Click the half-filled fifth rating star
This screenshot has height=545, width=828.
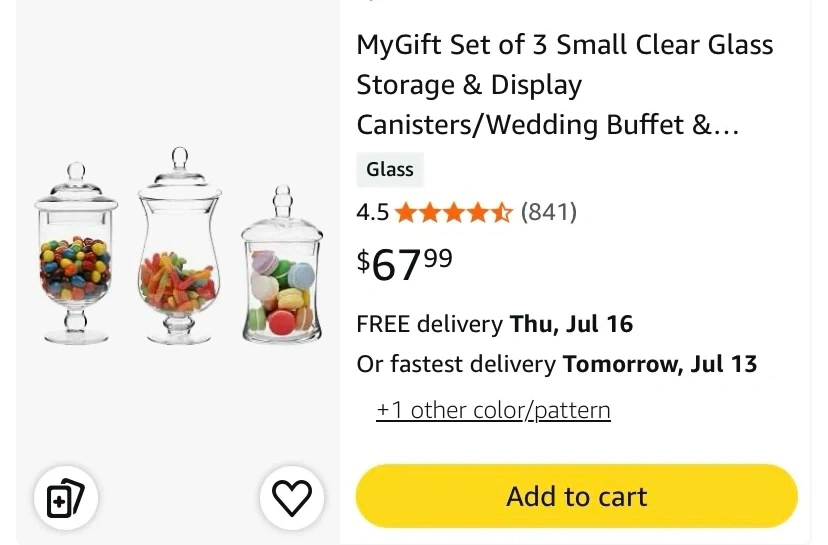(x=502, y=213)
